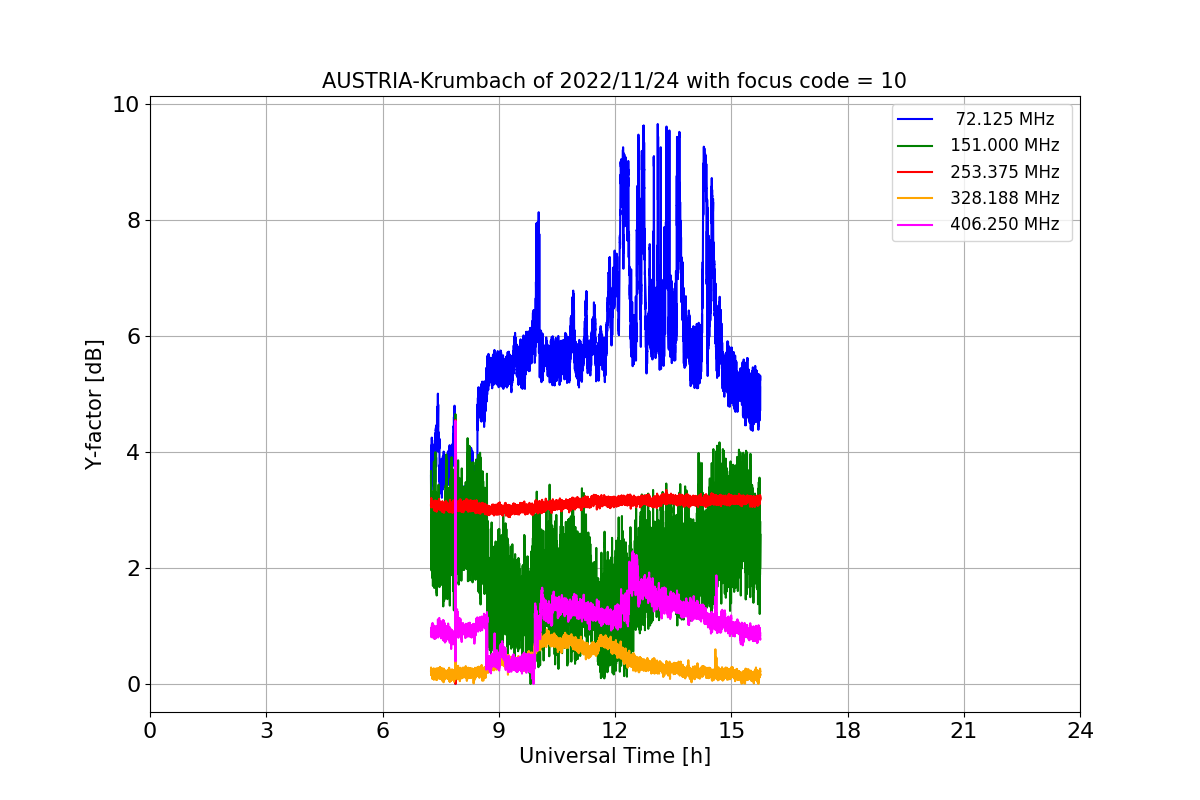The height and width of the screenshot is (800, 1200).
Task: Click x-axis tick label 12
Action: (x=615, y=731)
